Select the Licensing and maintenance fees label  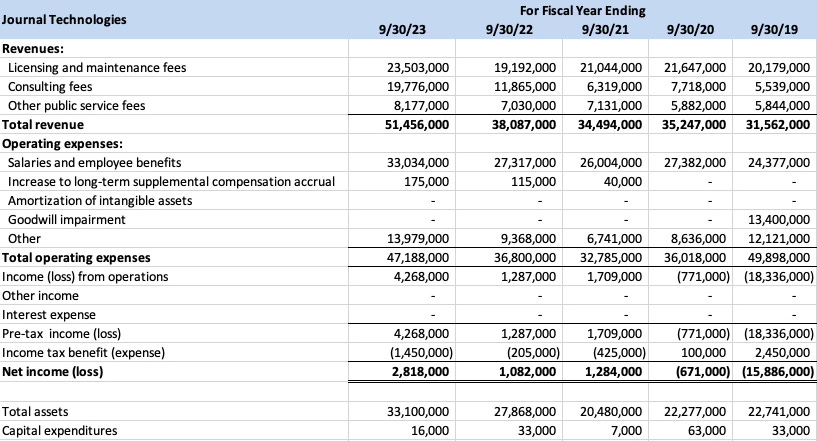click(97, 67)
